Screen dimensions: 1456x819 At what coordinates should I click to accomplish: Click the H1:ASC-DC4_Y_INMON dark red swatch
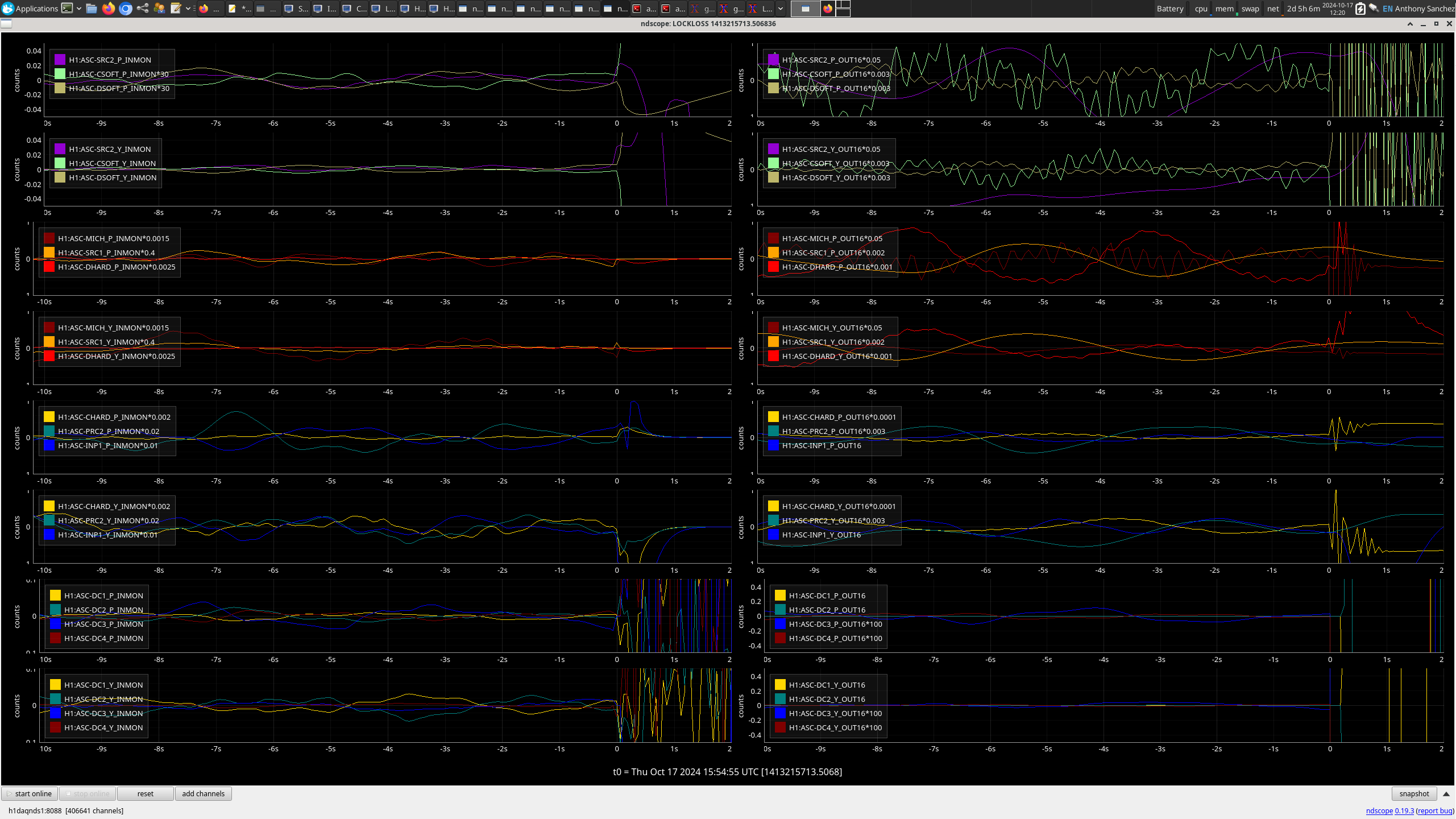point(56,727)
